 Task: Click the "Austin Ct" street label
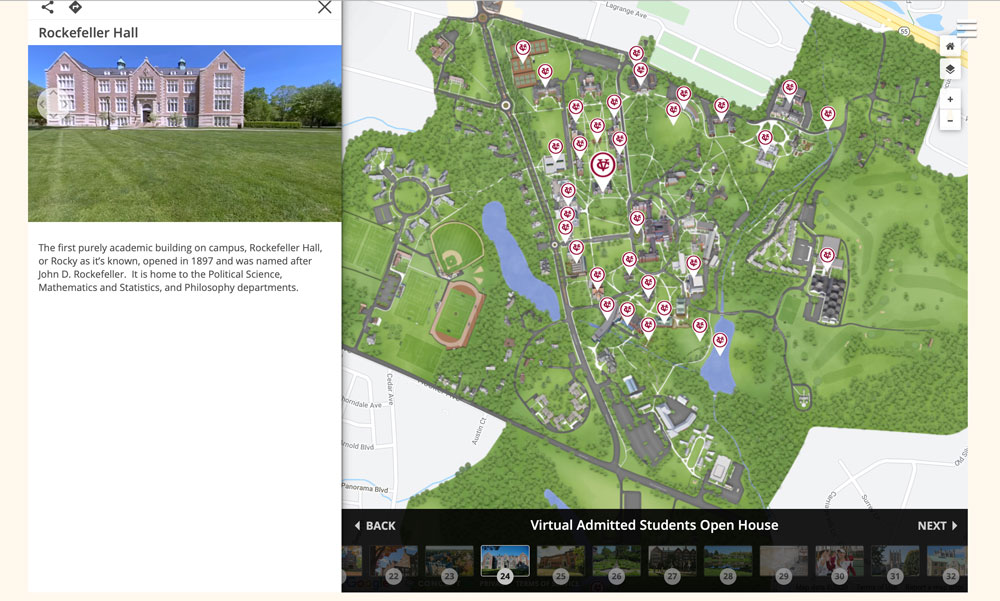pyautogui.click(x=479, y=431)
